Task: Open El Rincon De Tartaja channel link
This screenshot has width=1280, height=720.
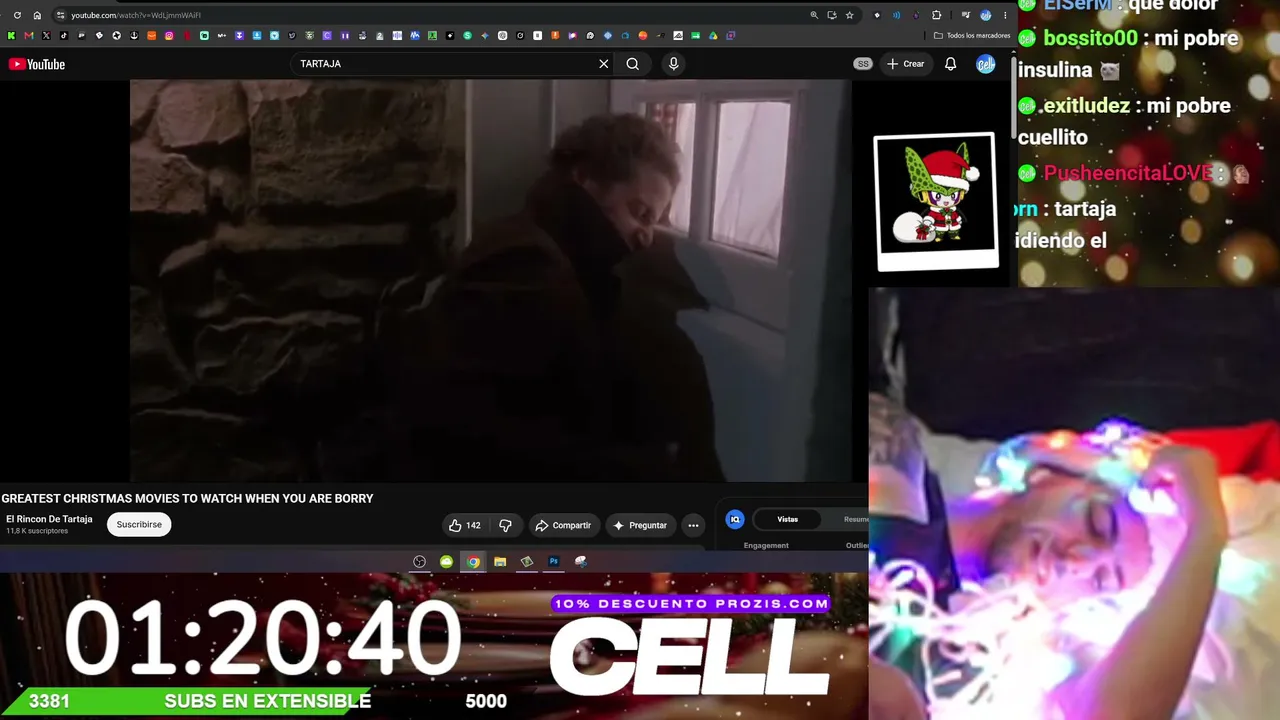Action: [x=49, y=519]
